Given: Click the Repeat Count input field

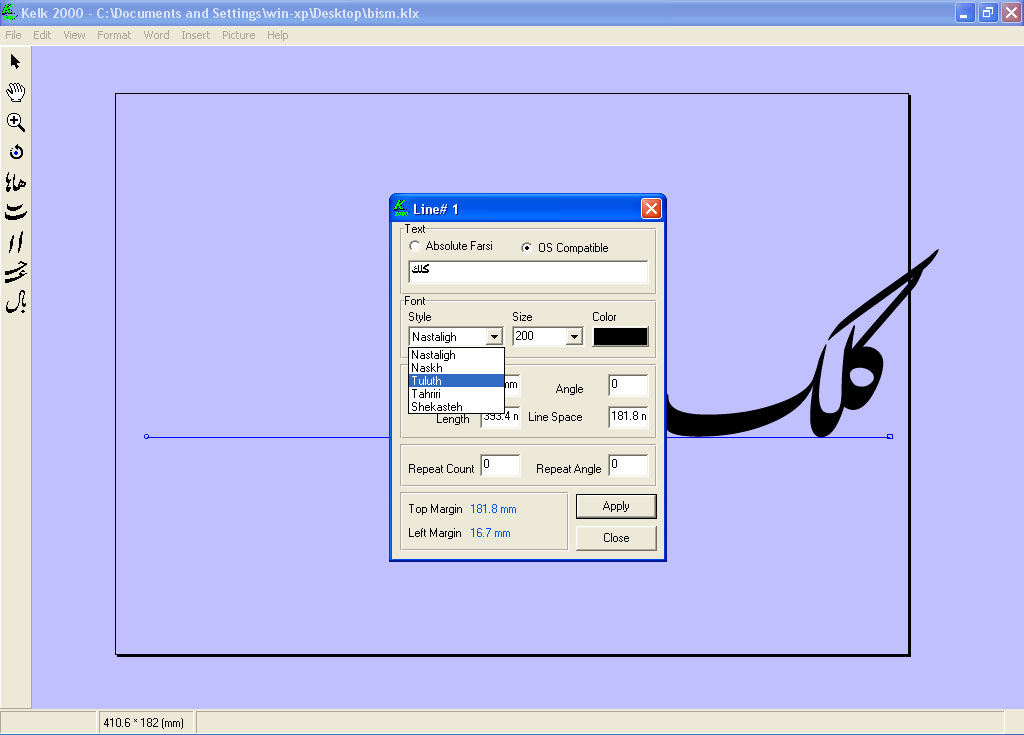Looking at the screenshot, I should tap(500, 465).
